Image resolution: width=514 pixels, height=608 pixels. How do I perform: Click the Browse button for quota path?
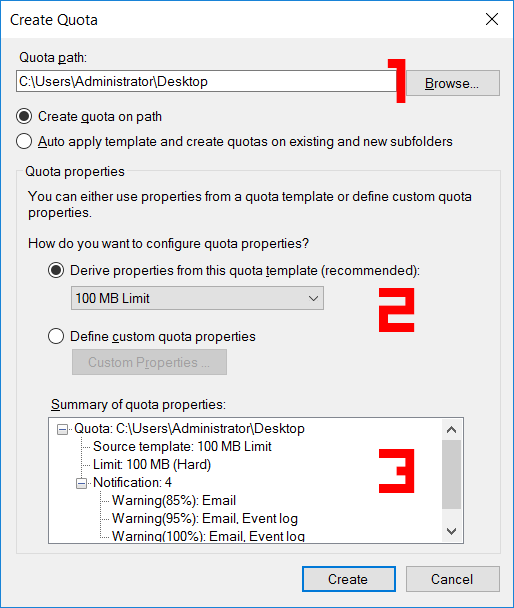(x=452, y=83)
